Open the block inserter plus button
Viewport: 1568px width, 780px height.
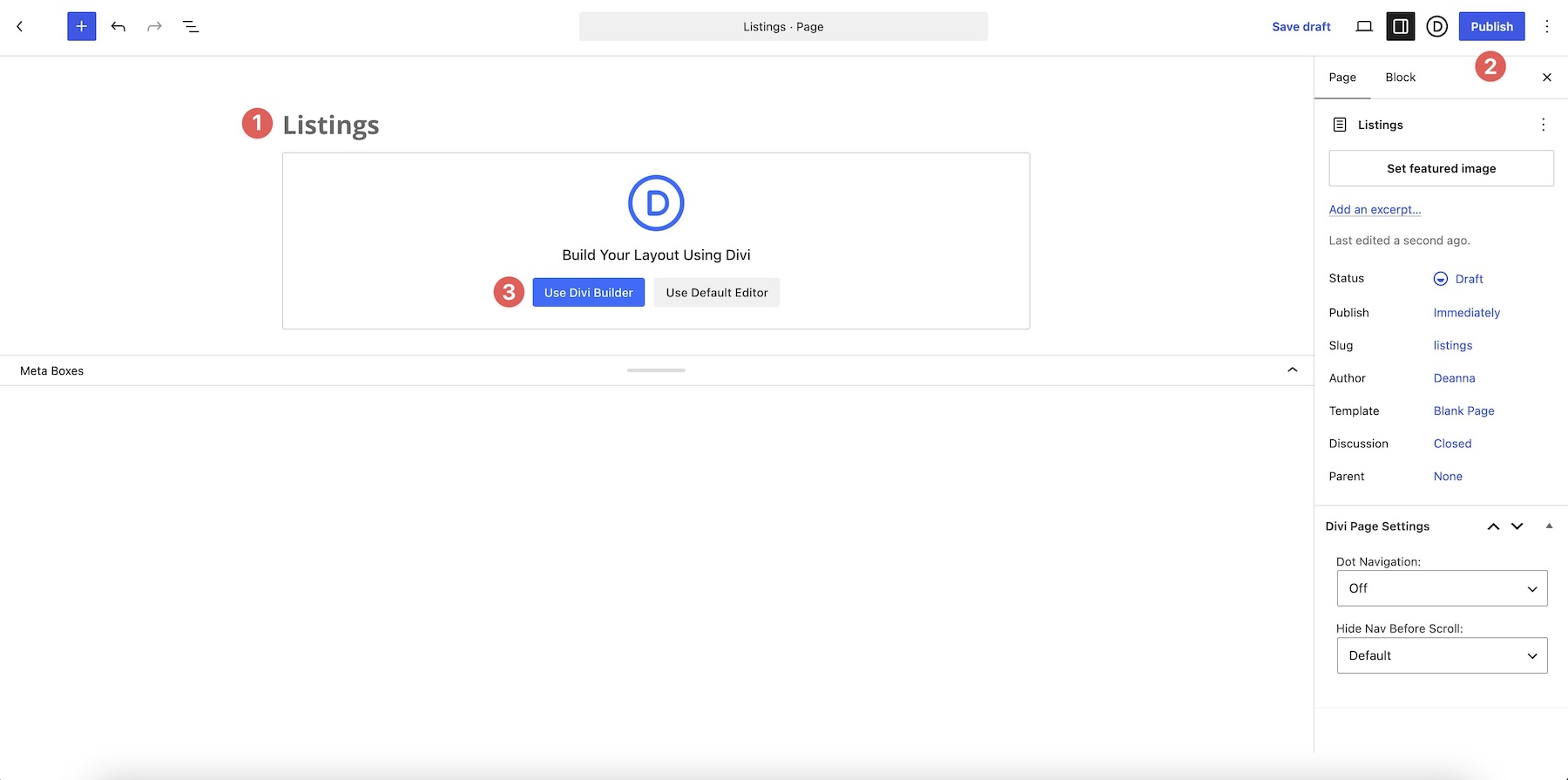[82, 26]
